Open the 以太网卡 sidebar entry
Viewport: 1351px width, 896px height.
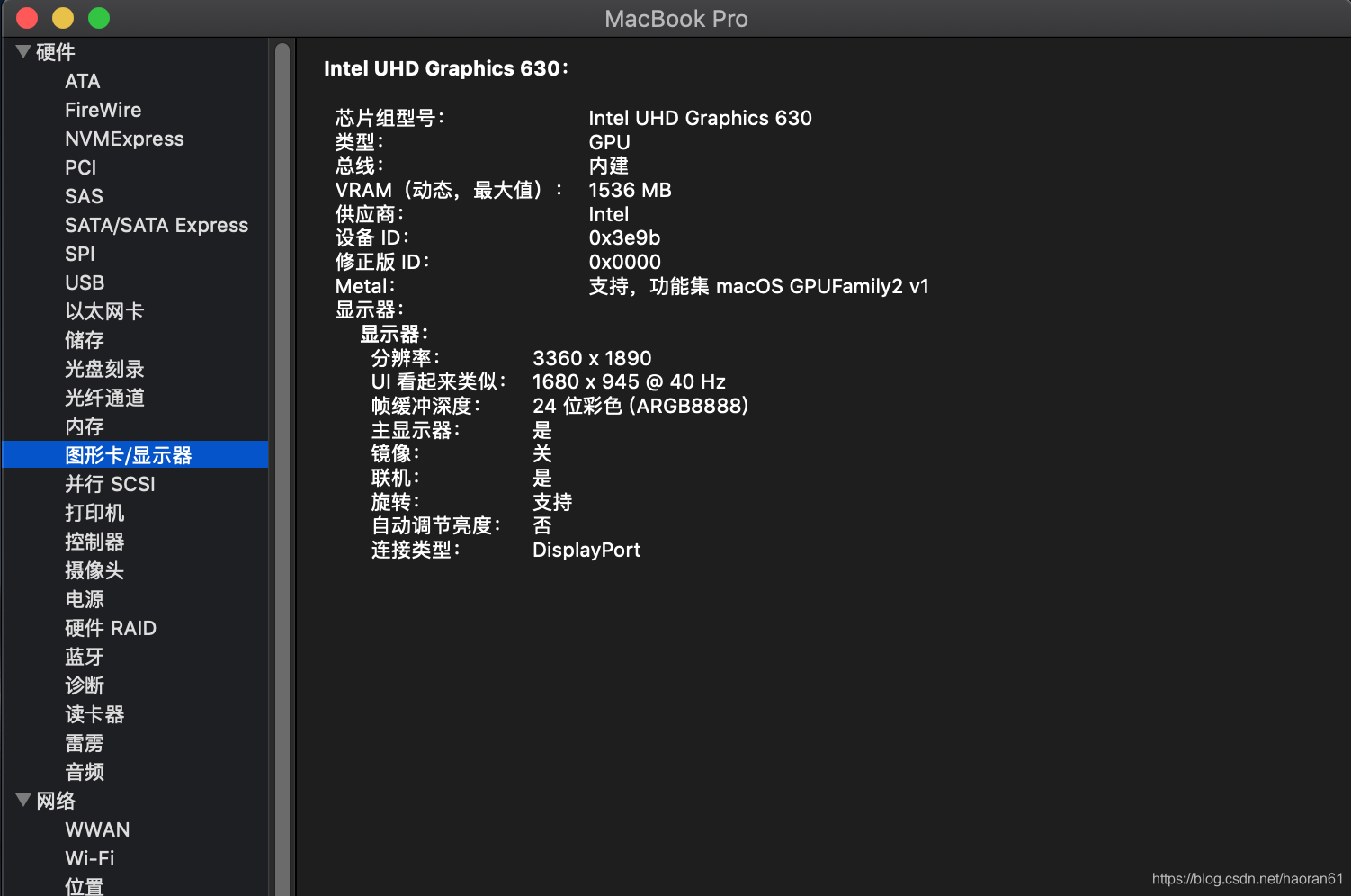(104, 311)
